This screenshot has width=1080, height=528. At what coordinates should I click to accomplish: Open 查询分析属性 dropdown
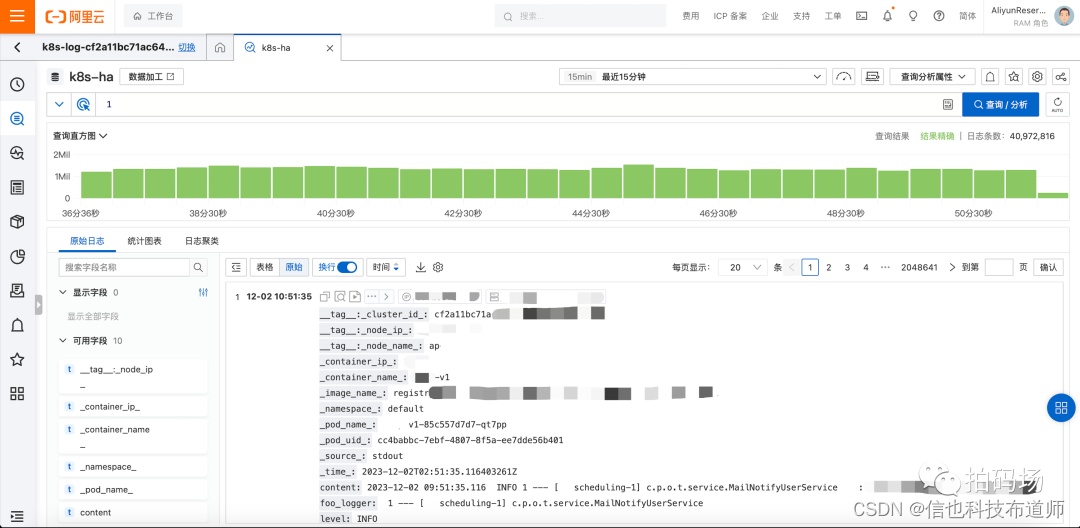(x=933, y=76)
